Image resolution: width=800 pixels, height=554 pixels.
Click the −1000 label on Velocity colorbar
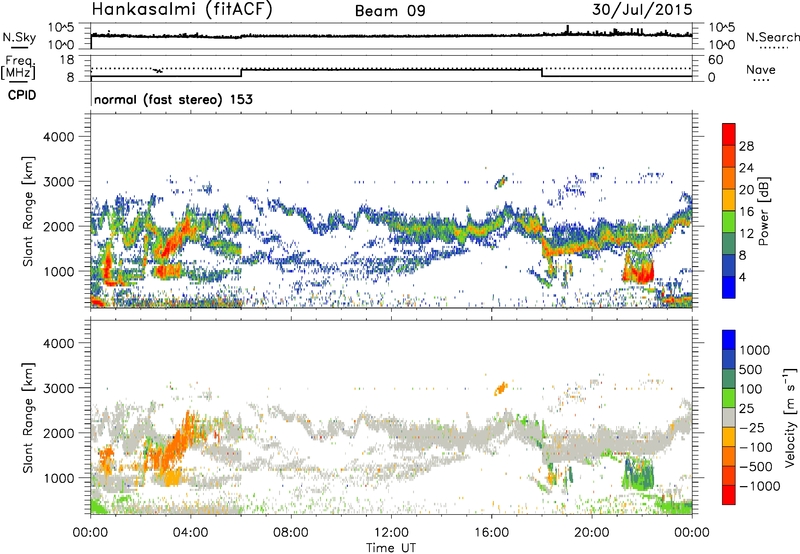click(x=760, y=486)
